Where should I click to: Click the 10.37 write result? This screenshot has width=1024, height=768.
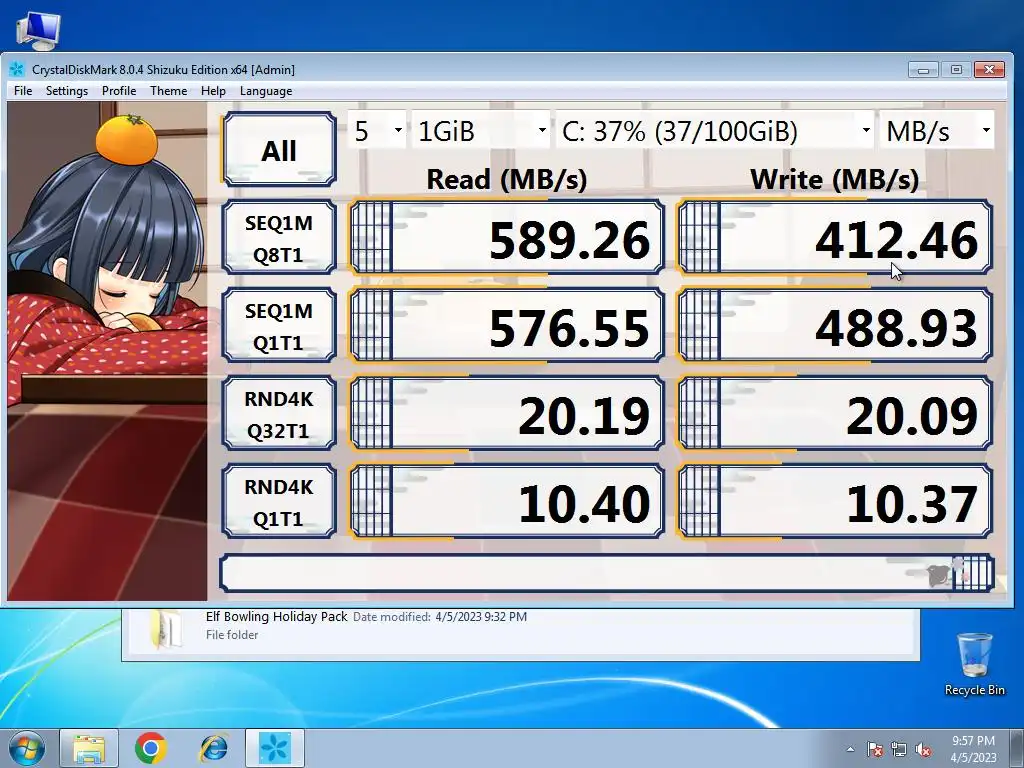coord(835,502)
